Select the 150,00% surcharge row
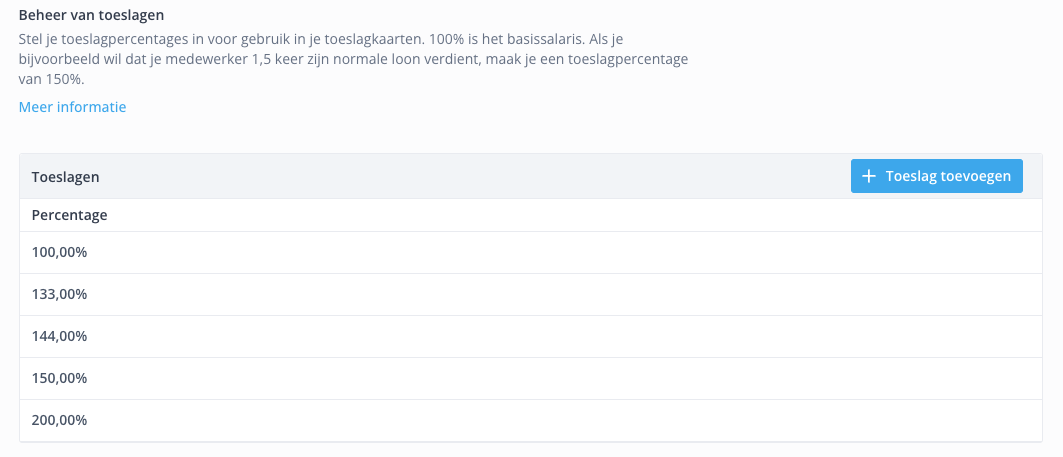1063x457 pixels. [x=531, y=379]
